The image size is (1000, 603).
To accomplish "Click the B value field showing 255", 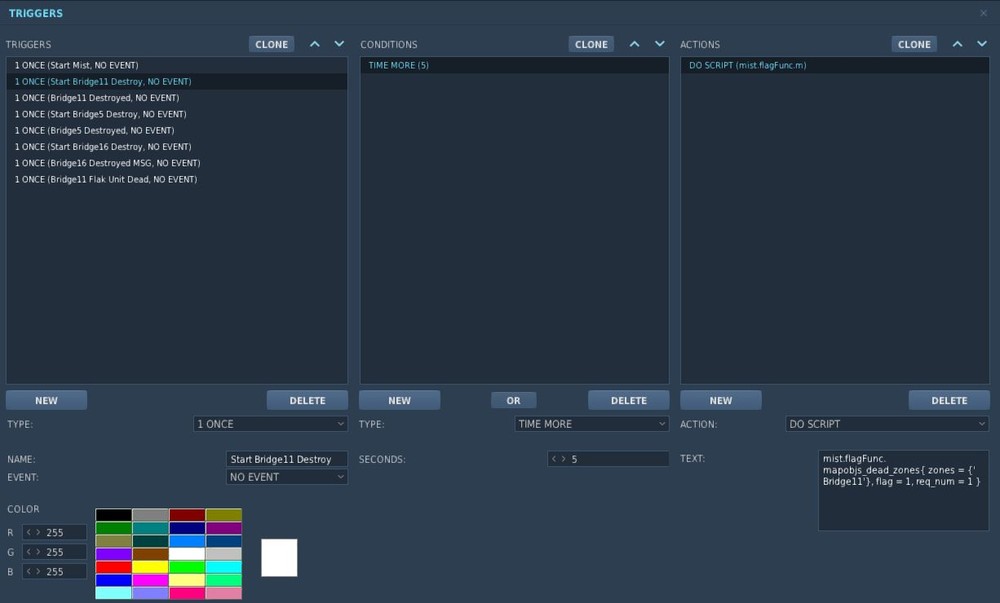I will [x=55, y=572].
